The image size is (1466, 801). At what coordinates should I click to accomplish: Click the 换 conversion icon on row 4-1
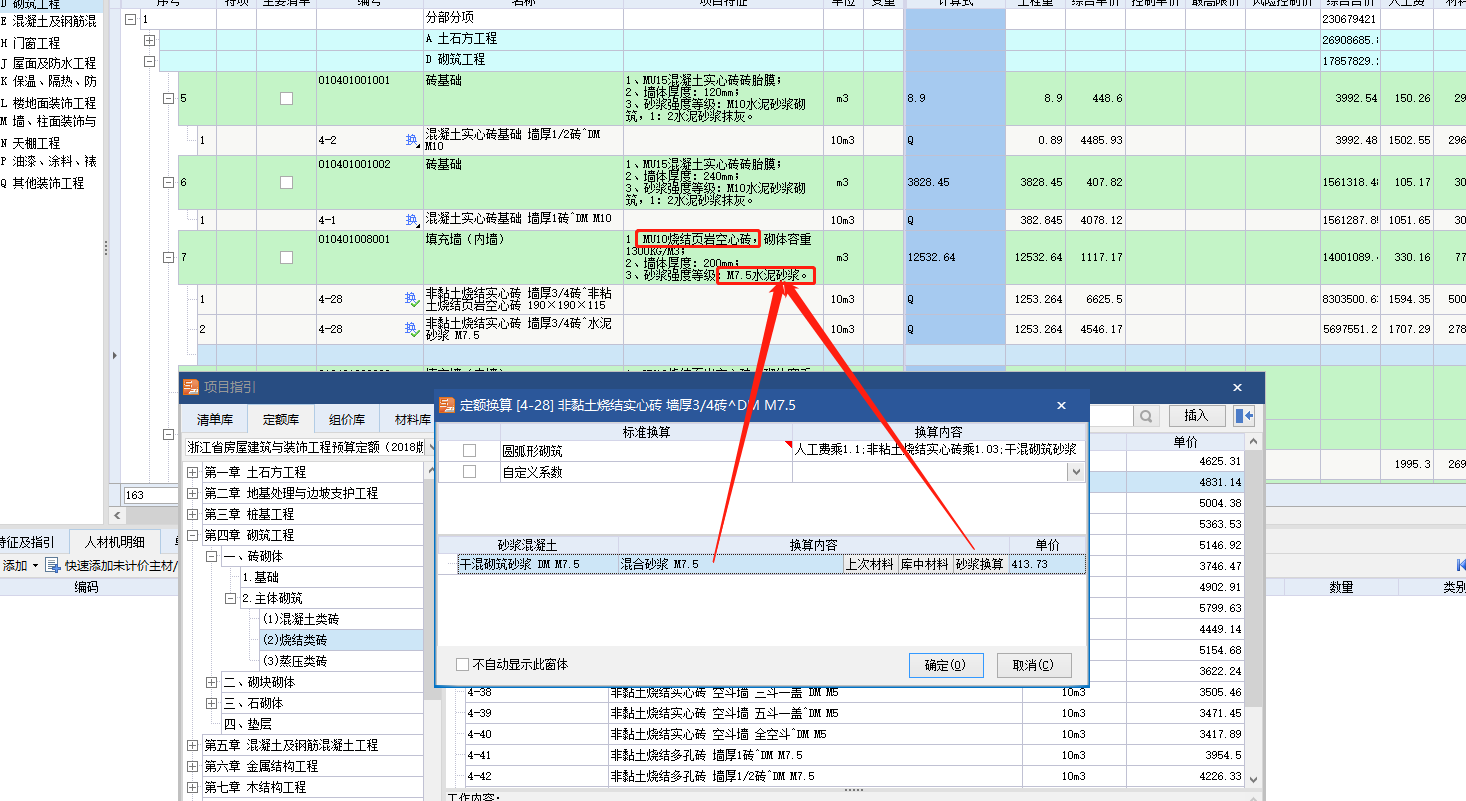pos(411,220)
